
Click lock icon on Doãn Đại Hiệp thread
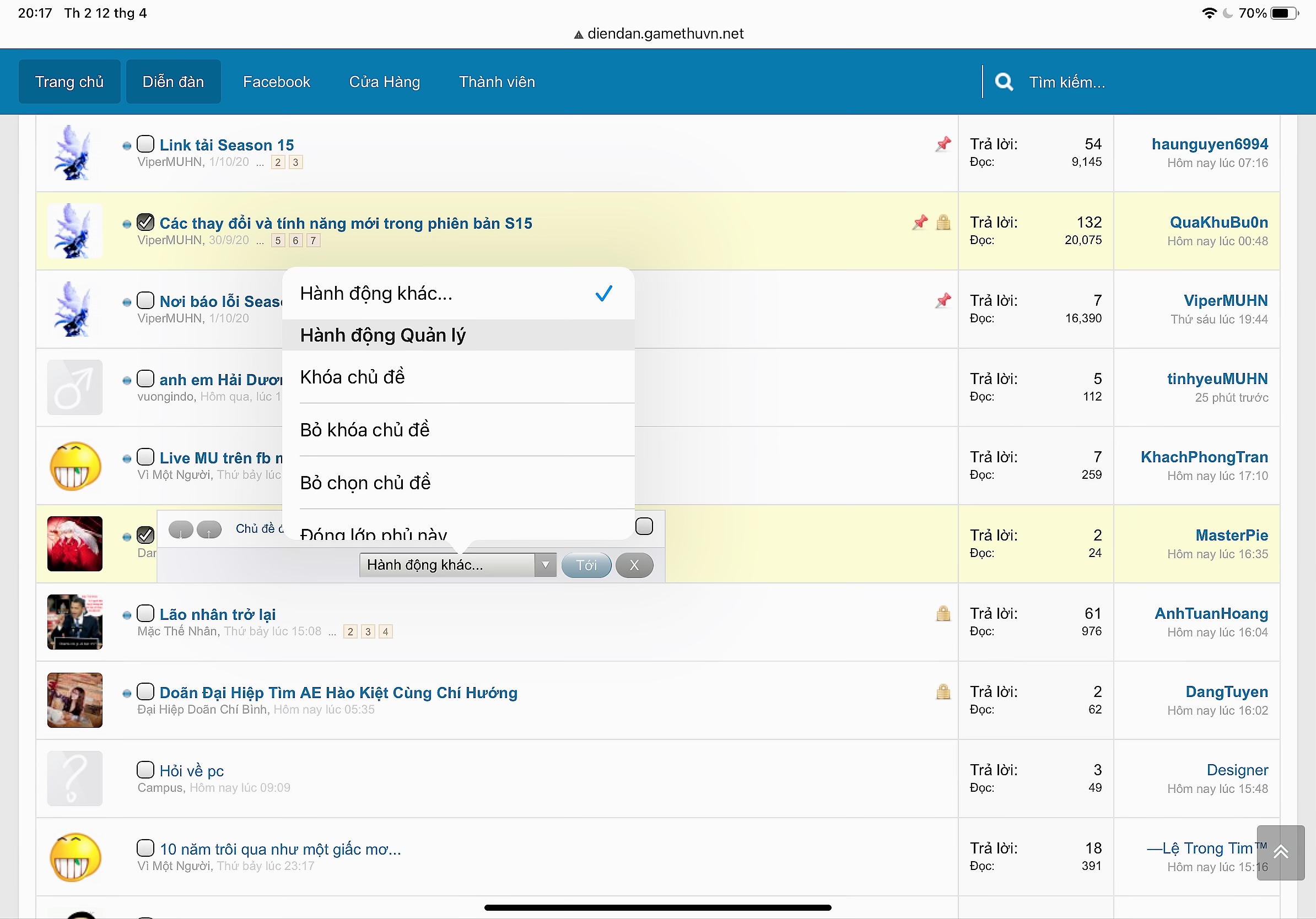pos(943,692)
